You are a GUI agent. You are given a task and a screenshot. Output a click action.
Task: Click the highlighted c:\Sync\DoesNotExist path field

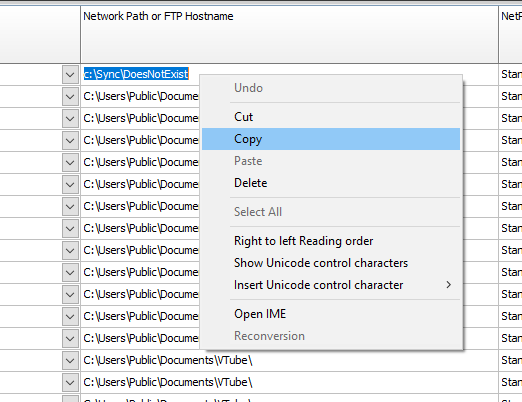136,74
